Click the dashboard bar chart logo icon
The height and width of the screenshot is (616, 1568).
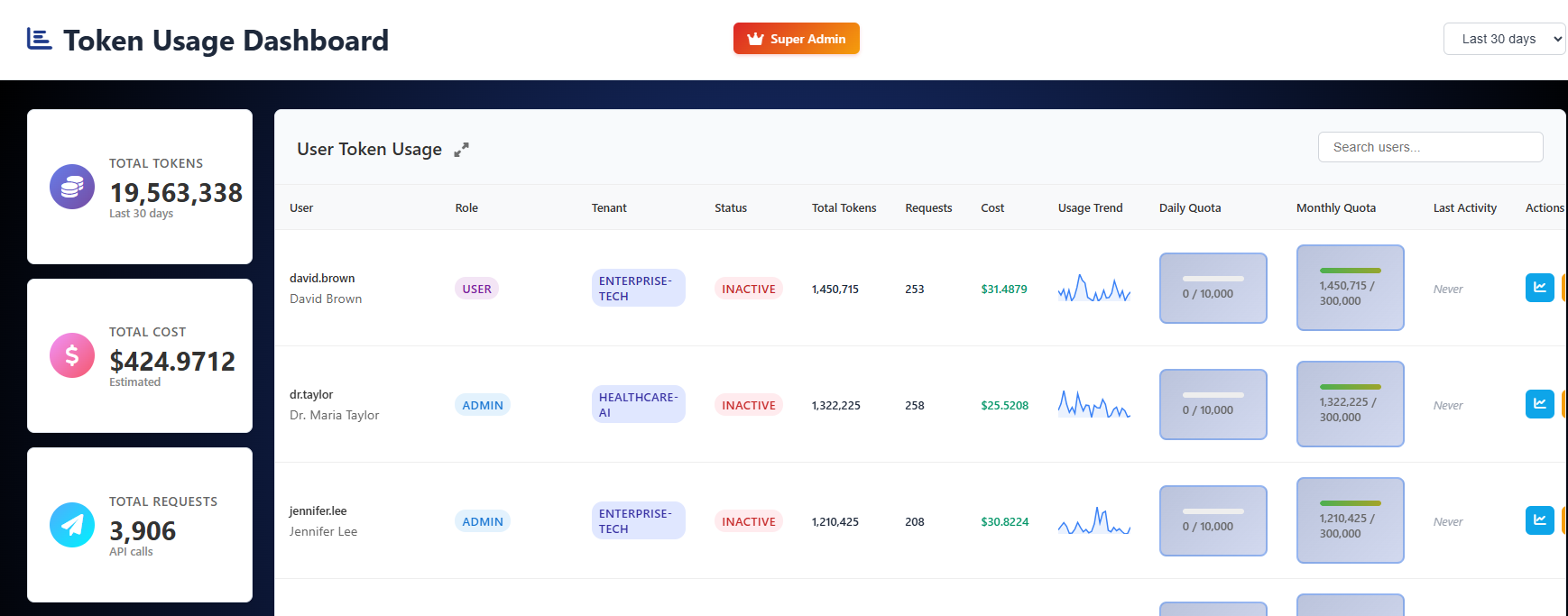click(39, 39)
